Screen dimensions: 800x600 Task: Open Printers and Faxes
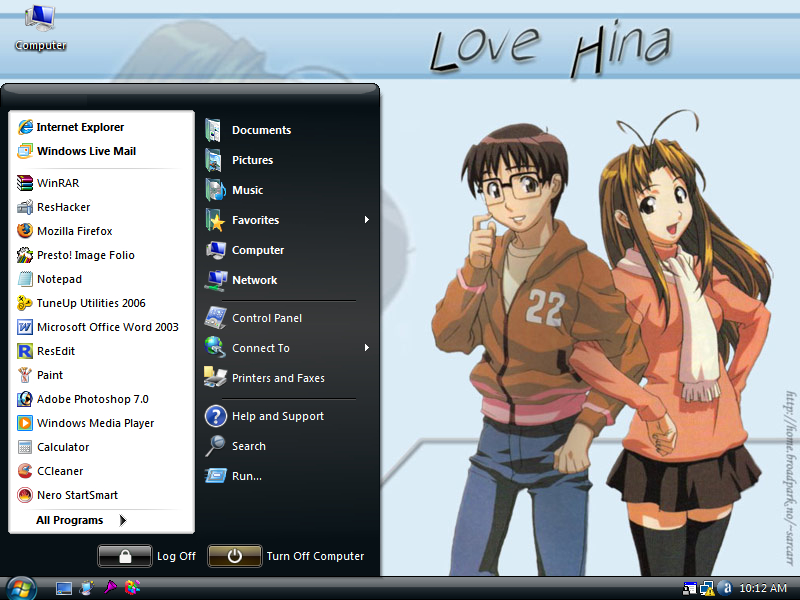point(265,378)
